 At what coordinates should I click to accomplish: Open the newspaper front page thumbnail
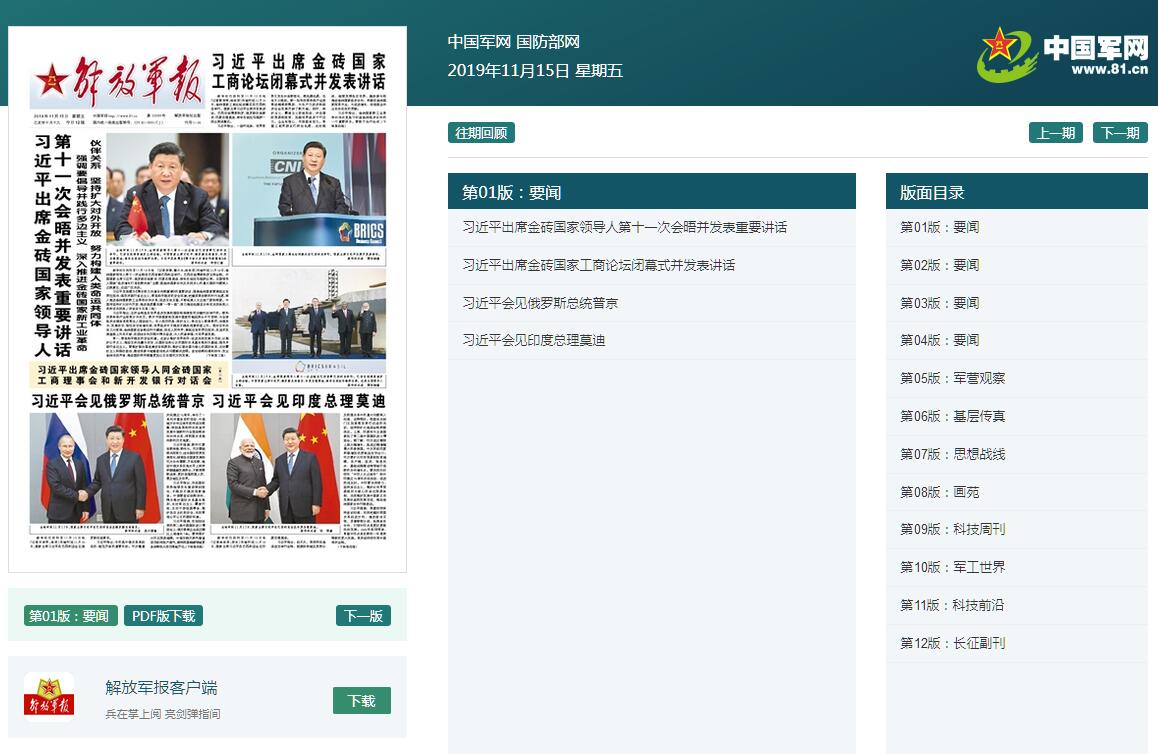pos(207,299)
